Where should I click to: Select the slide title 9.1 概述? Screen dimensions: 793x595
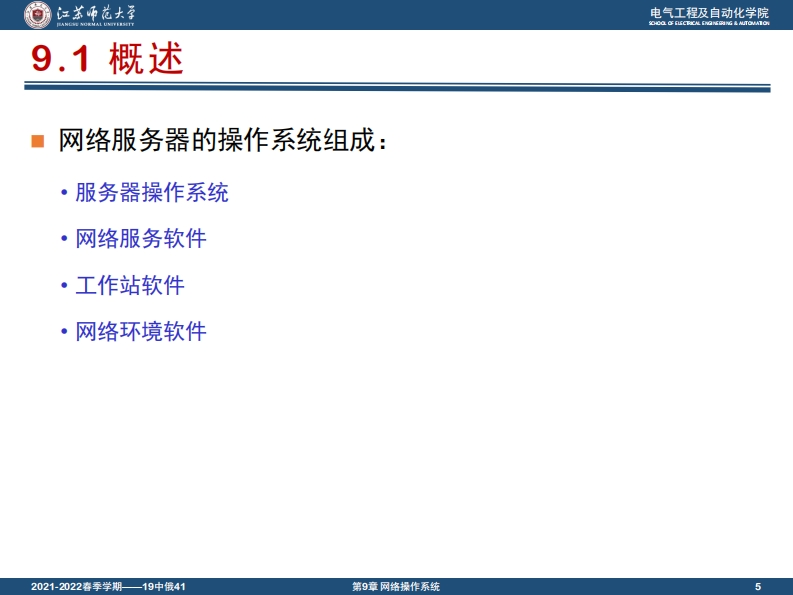coord(108,60)
